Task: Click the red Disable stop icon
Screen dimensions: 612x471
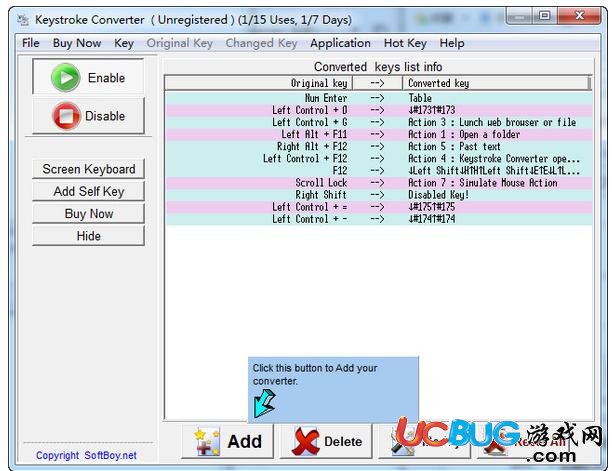Action: point(66,116)
